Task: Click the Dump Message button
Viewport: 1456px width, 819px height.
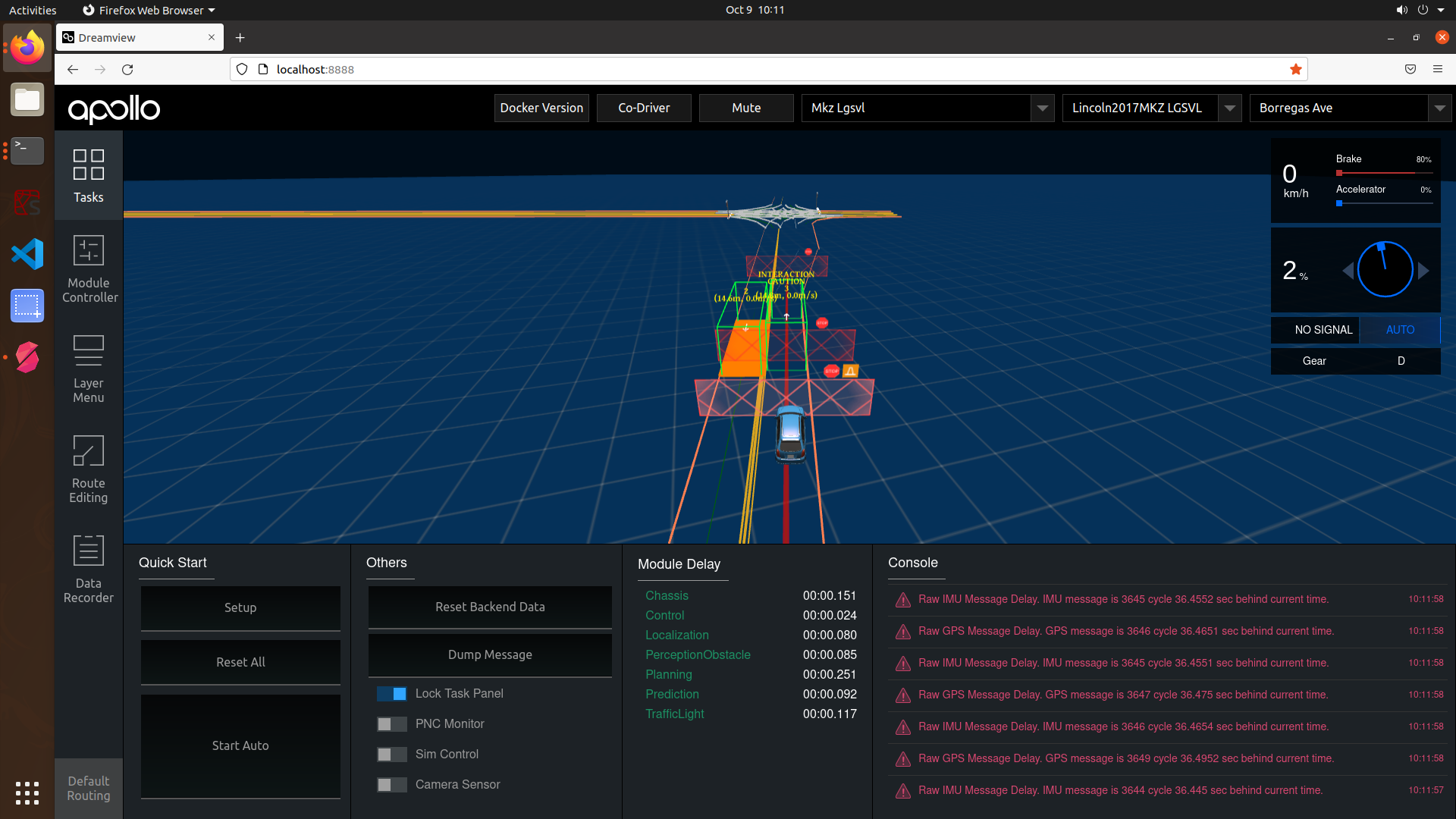Action: point(490,654)
